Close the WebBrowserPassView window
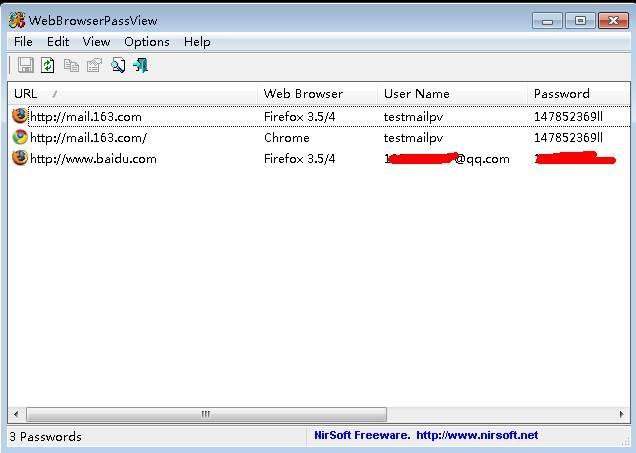The height and width of the screenshot is (453, 636). click(613, 21)
